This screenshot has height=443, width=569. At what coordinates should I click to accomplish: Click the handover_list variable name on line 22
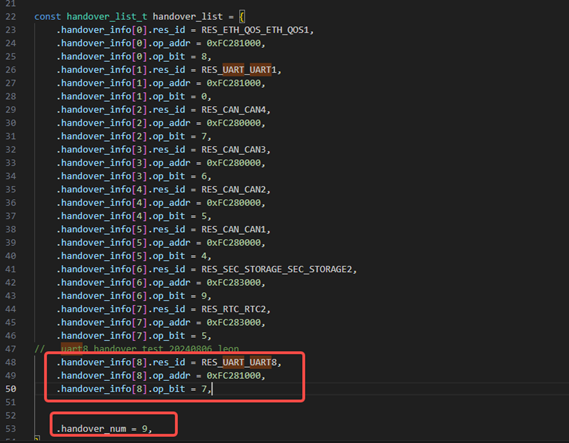[188, 17]
